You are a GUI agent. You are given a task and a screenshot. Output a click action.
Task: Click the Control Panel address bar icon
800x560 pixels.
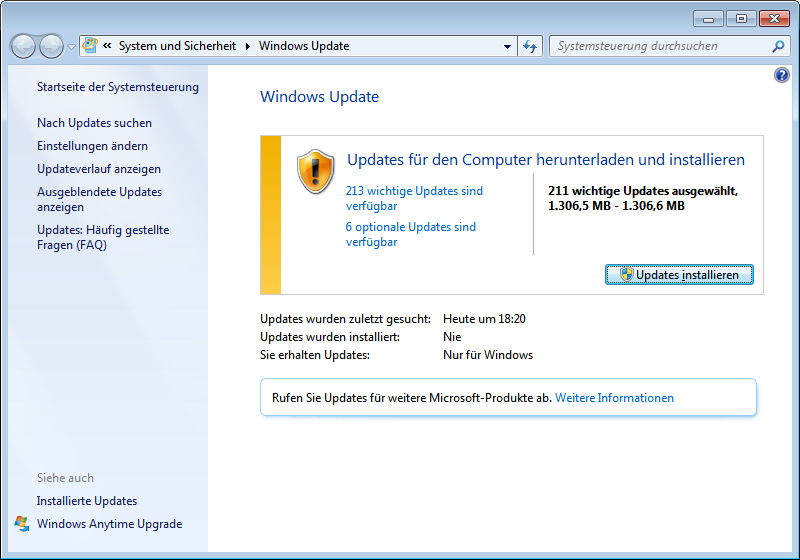pyautogui.click(x=90, y=45)
